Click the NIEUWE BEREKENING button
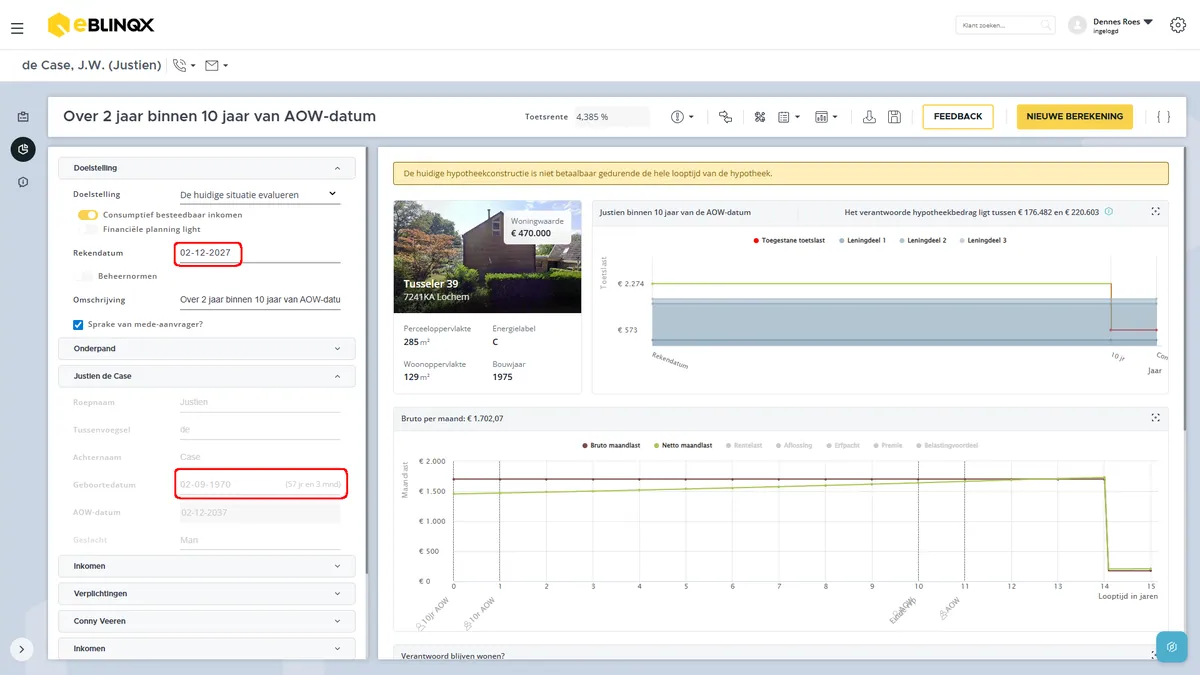Screen dimensions: 1200x675 click(x=1075, y=117)
